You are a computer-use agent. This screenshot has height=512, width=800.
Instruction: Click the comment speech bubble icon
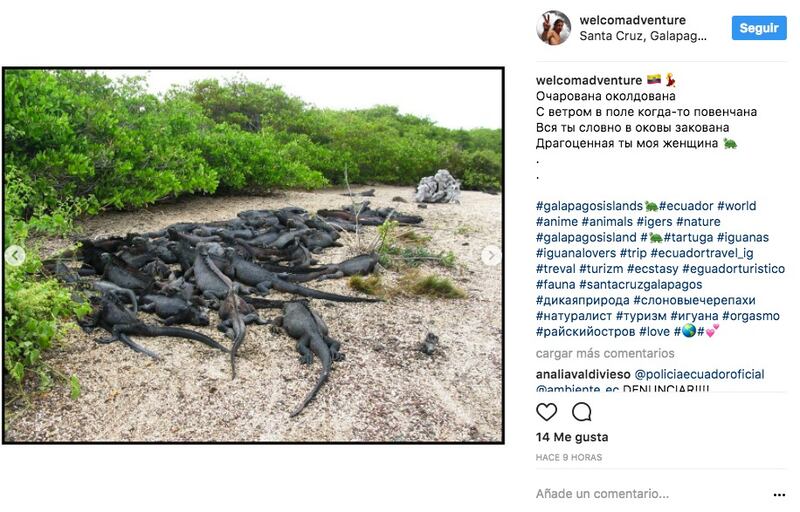coord(582,412)
